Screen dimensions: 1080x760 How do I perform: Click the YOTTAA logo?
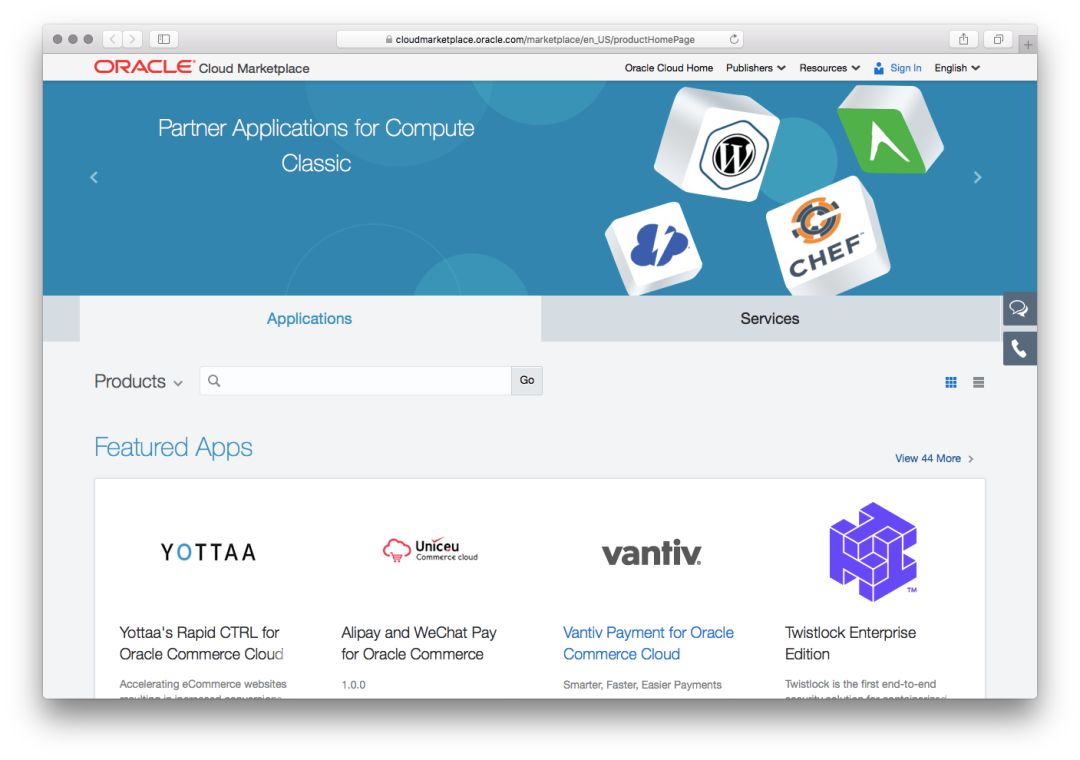click(208, 552)
